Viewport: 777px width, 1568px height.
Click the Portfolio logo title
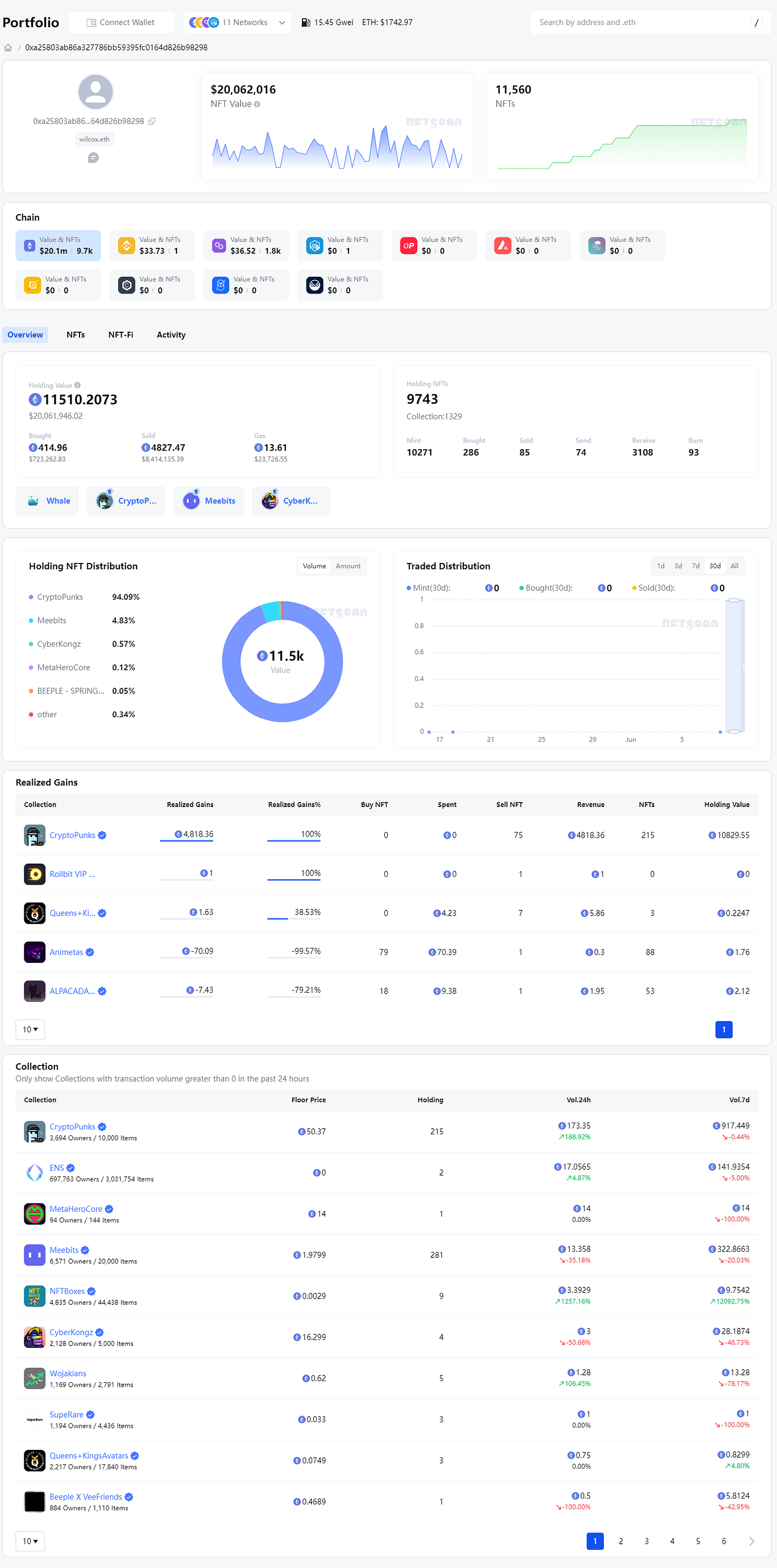[31, 23]
